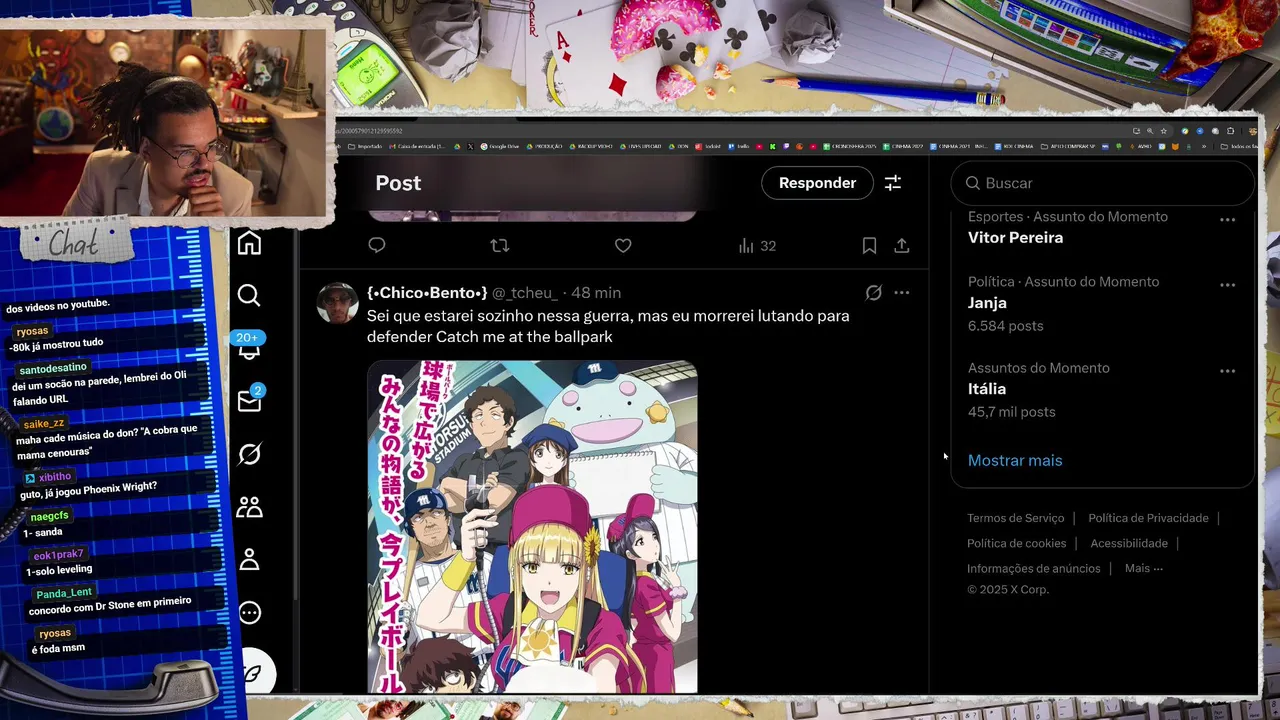Open reply filter settings beside Responder
Viewport: 1280px width, 720px height.
tap(893, 183)
